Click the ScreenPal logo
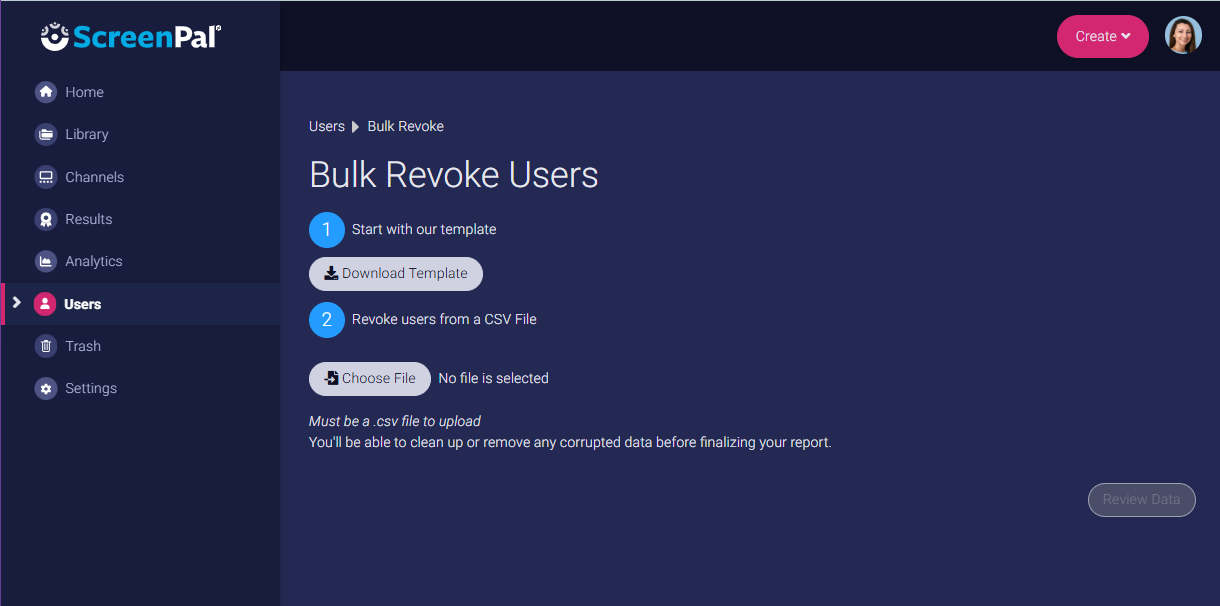The width and height of the screenshot is (1220, 606). click(131, 37)
